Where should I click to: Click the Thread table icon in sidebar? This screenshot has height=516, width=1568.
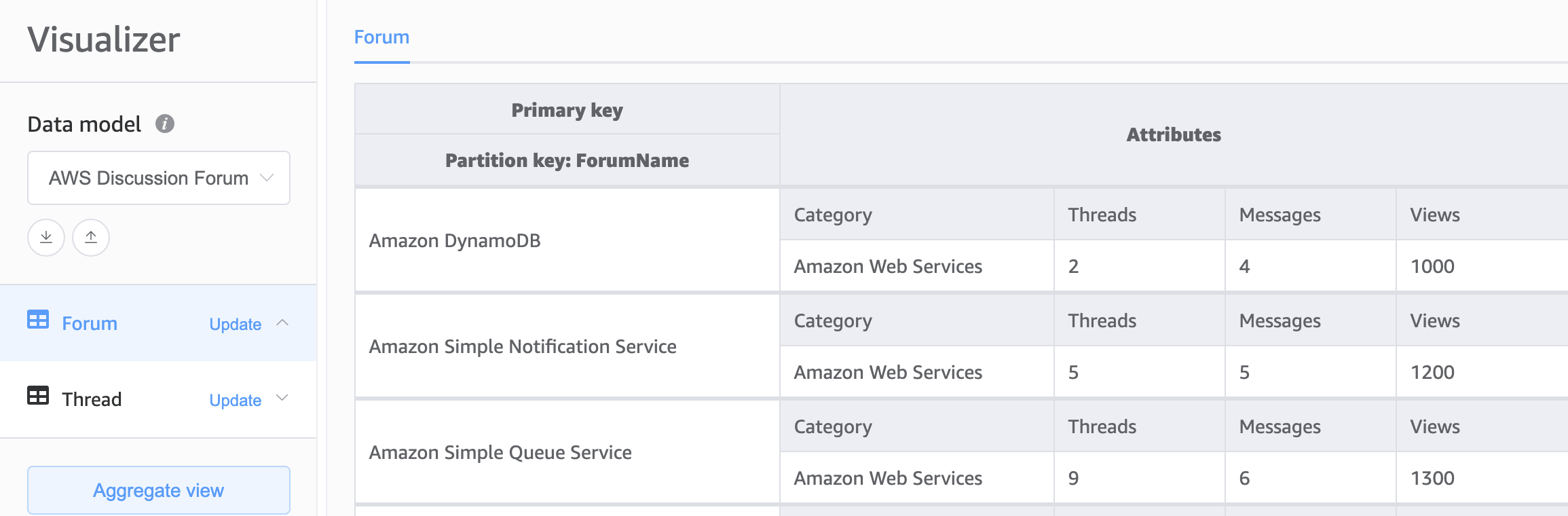coord(38,396)
